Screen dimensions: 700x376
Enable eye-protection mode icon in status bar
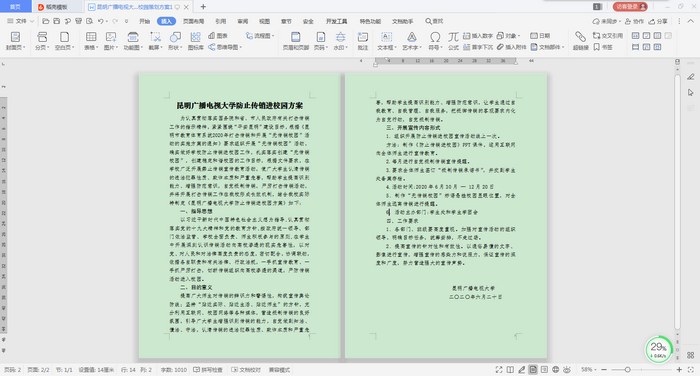567,370
